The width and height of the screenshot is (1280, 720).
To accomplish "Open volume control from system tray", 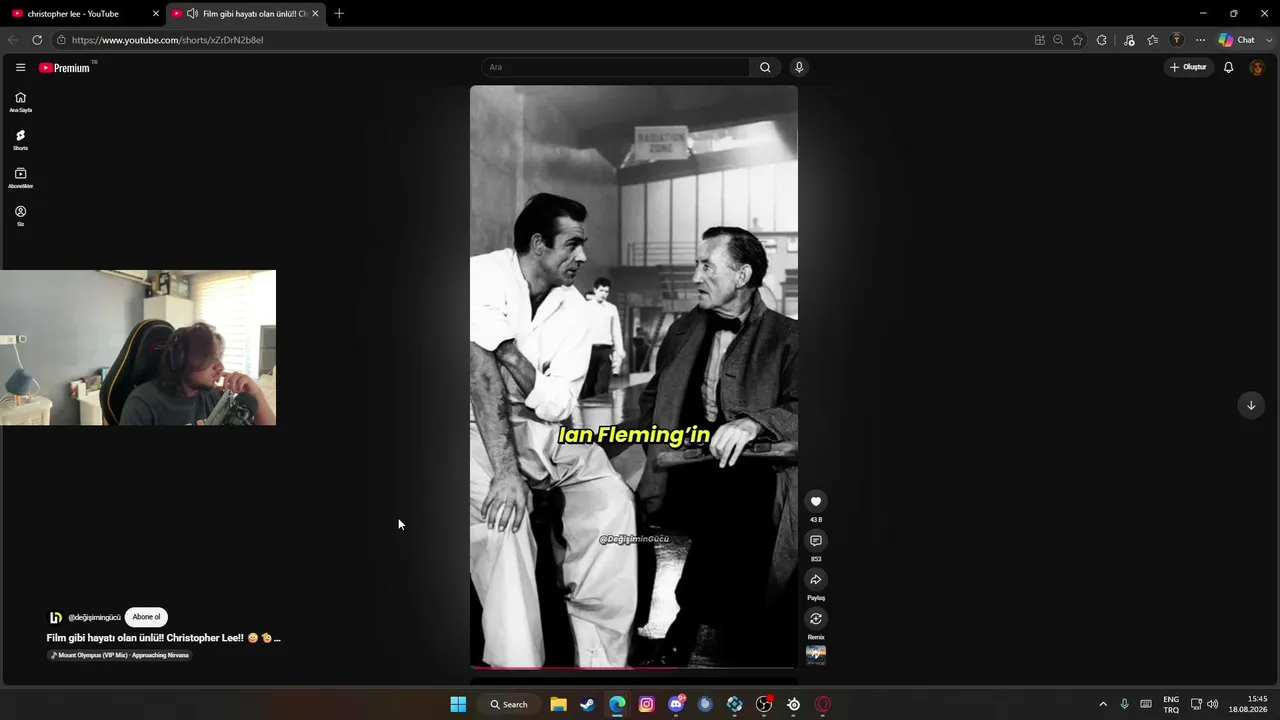I will pyautogui.click(x=1213, y=704).
